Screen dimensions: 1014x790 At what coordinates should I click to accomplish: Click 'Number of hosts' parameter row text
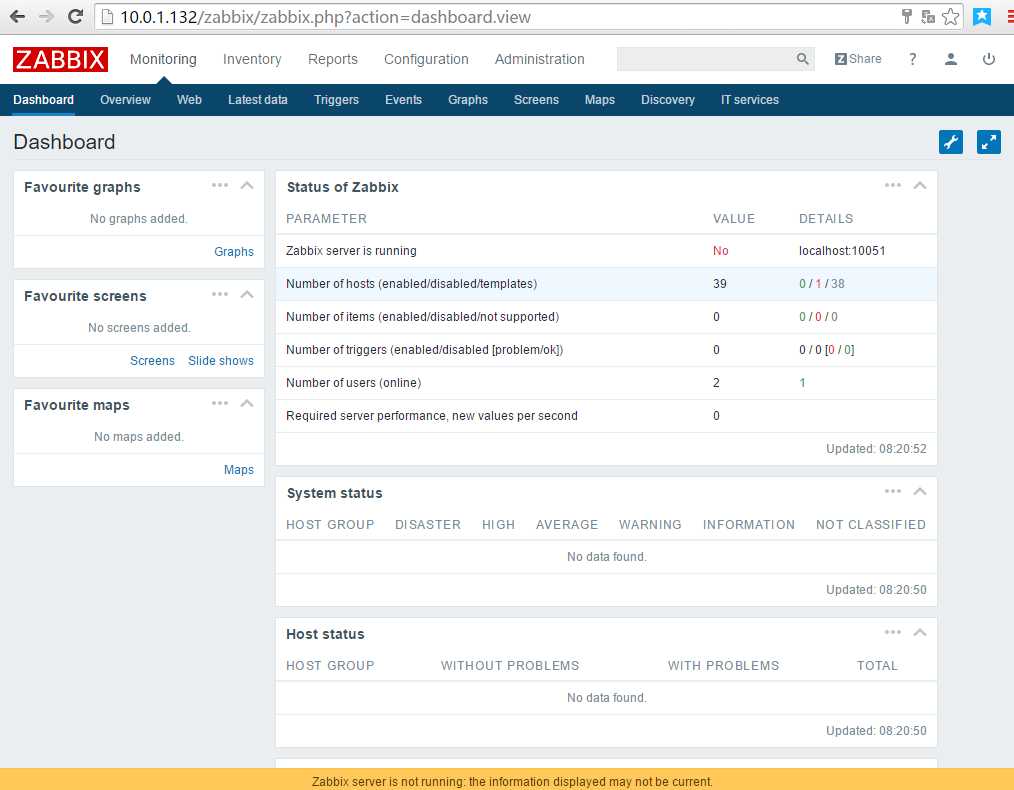[411, 284]
